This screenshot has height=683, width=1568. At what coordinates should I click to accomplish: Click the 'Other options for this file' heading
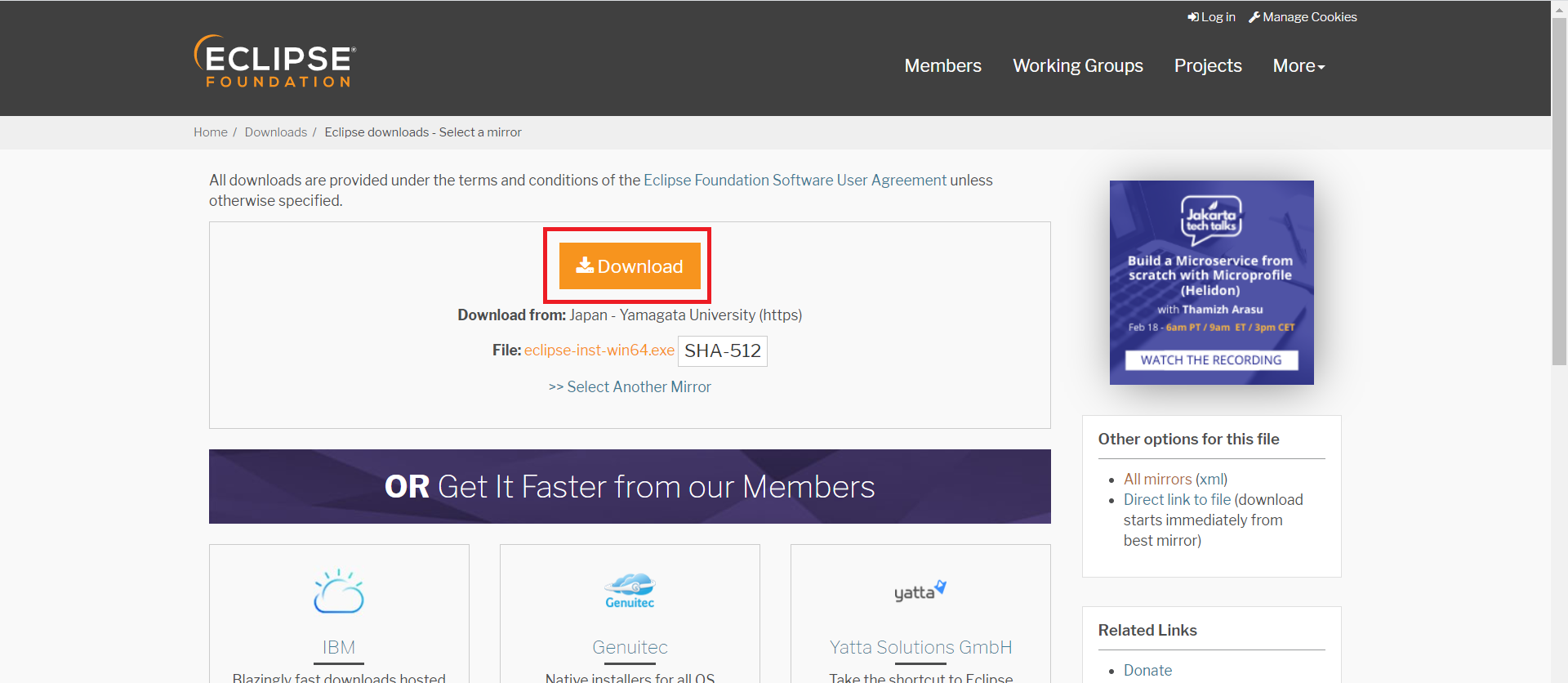(1188, 439)
